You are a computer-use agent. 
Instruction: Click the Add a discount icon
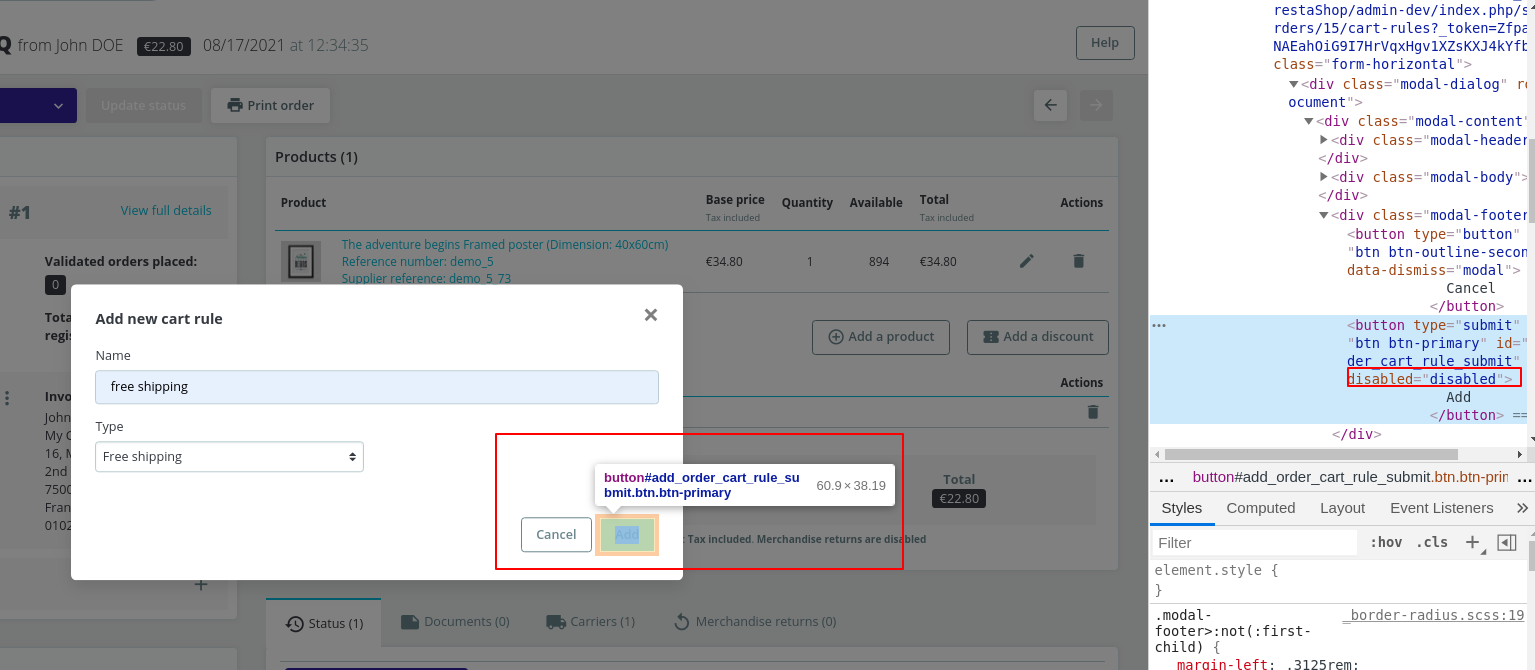989,337
